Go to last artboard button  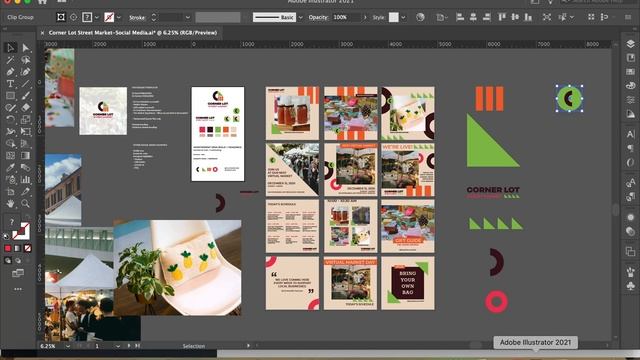[x=138, y=346]
